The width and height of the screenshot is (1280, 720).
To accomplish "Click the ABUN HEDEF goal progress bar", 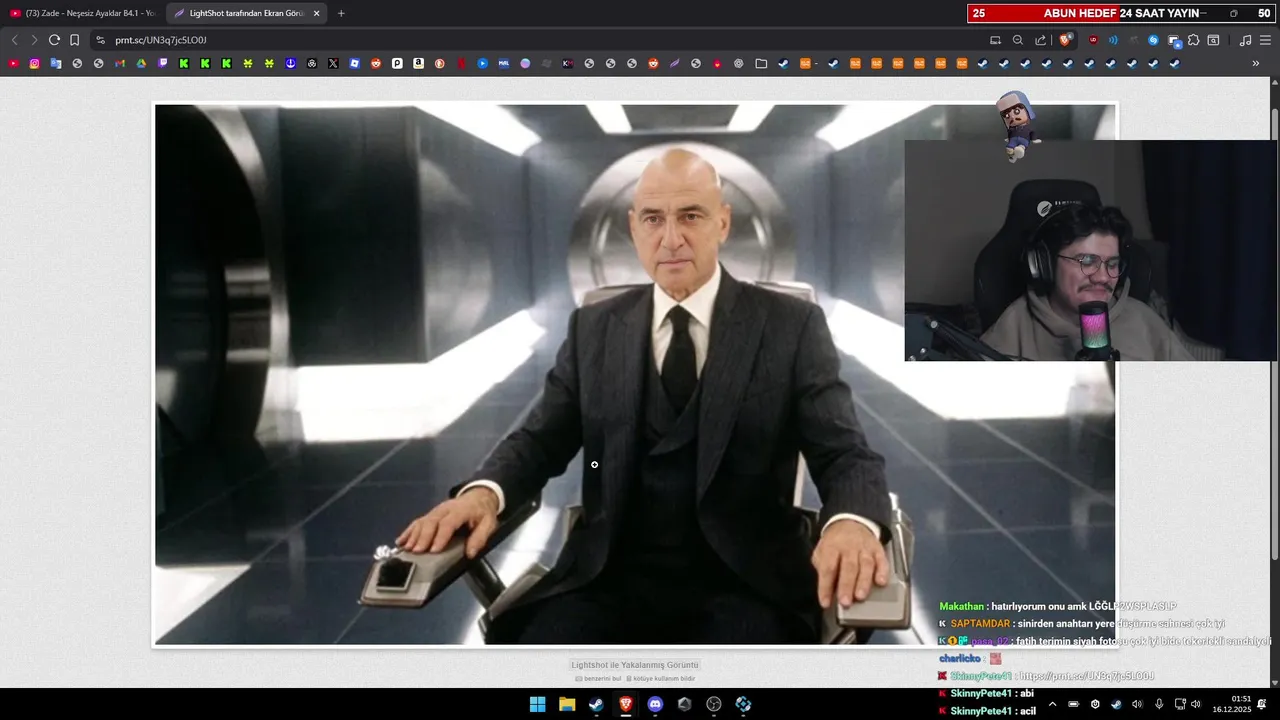I will point(1120,13).
